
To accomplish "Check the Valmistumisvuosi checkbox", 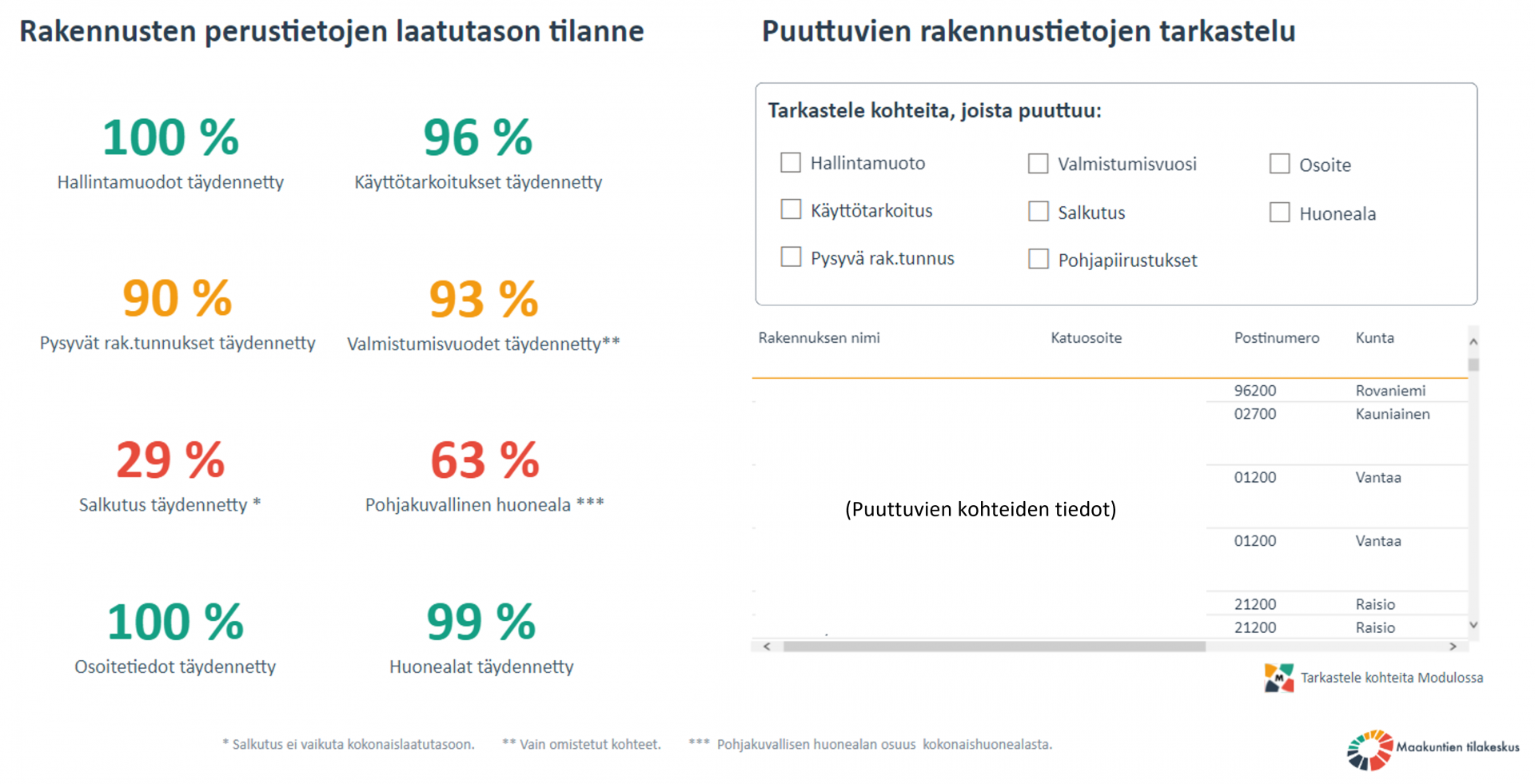I will click(x=1039, y=164).
